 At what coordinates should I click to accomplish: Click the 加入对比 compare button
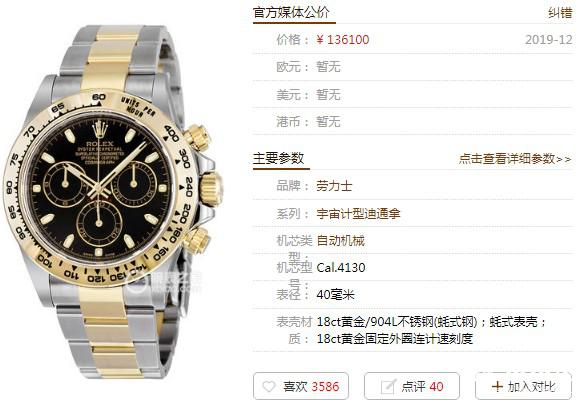(x=523, y=386)
